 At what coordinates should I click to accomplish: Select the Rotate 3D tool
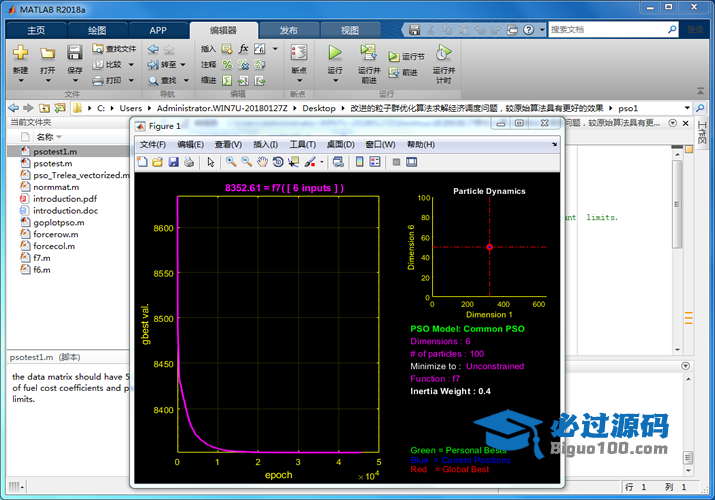(278, 162)
